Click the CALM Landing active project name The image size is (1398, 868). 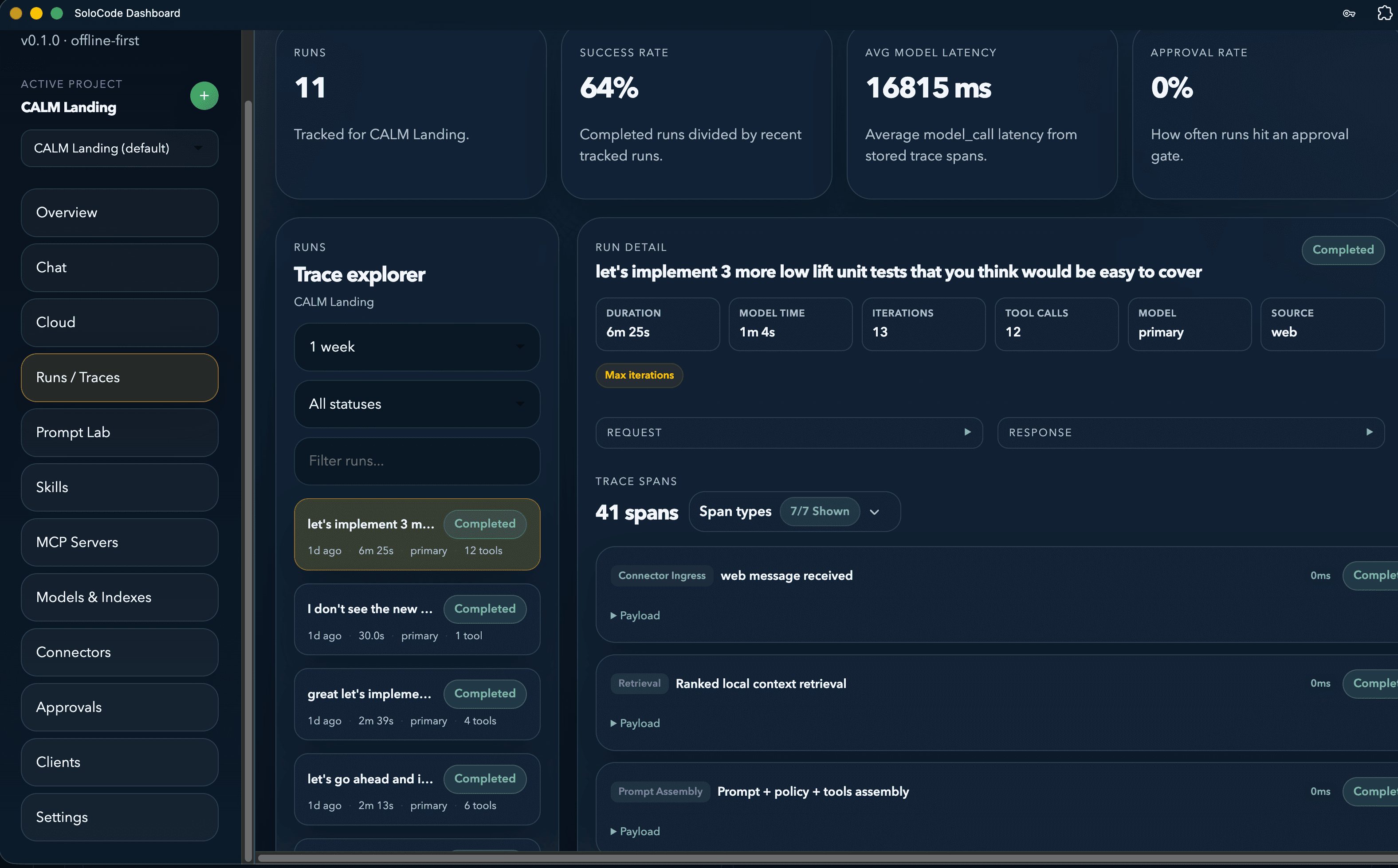click(x=68, y=107)
